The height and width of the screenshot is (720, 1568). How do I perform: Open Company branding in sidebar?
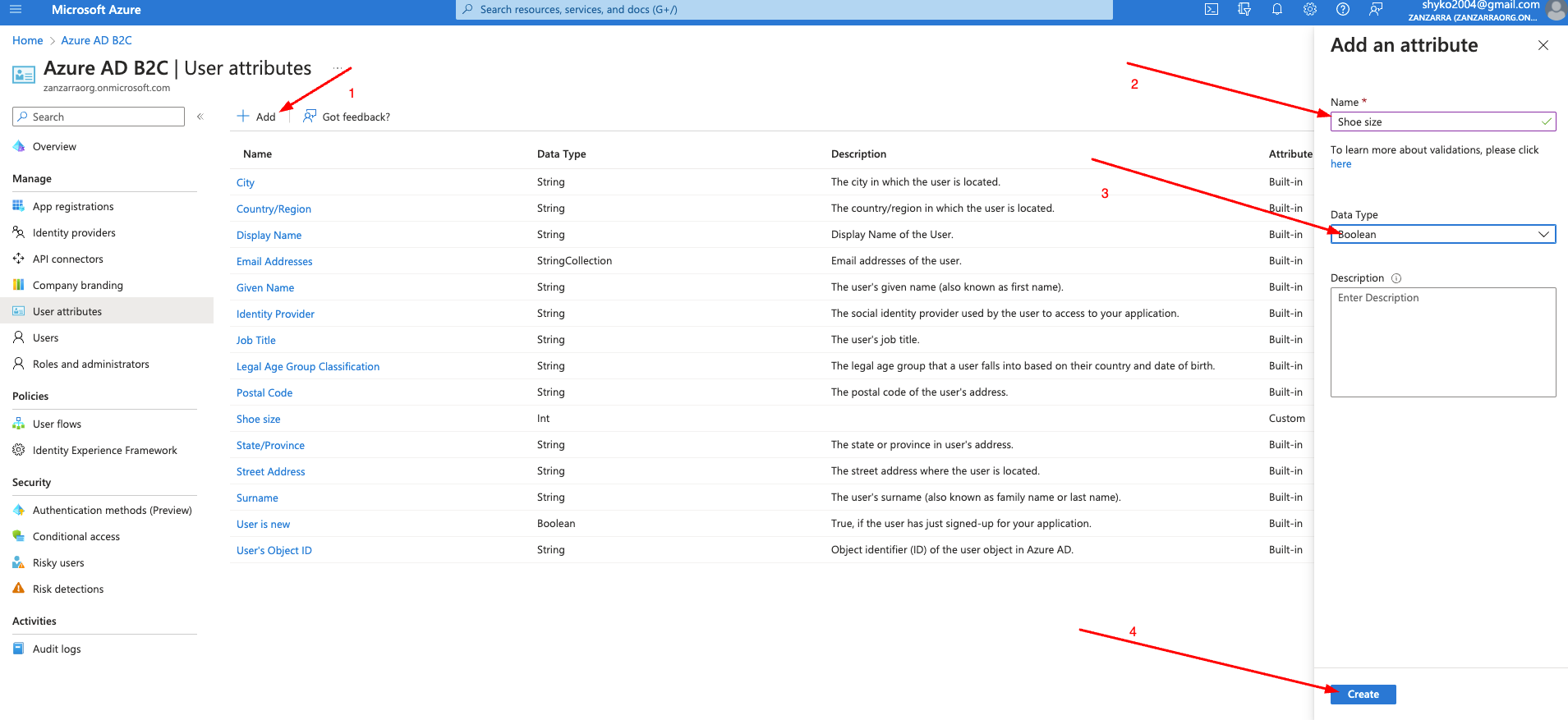pyautogui.click(x=78, y=286)
